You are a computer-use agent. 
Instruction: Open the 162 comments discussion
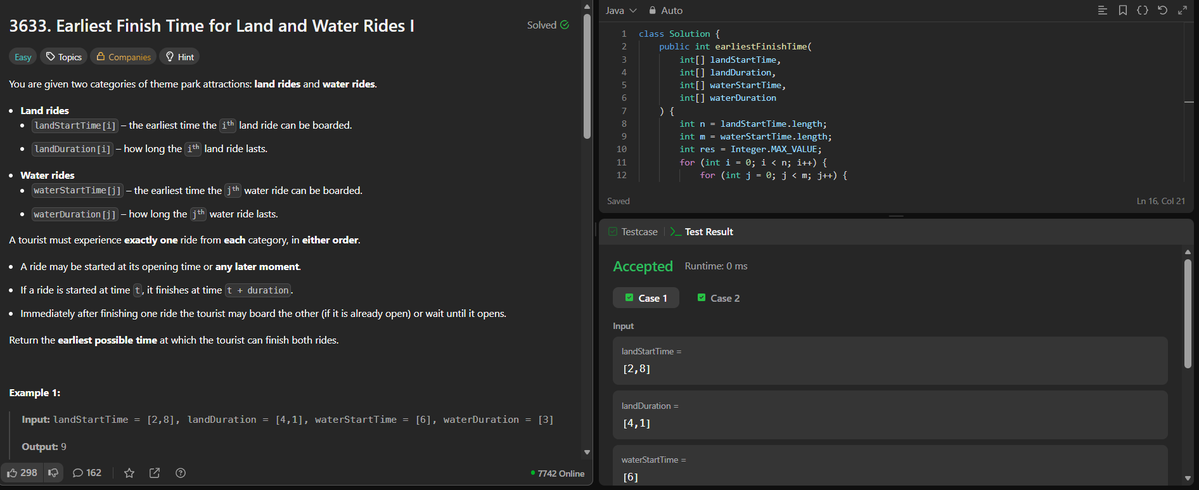[87, 472]
